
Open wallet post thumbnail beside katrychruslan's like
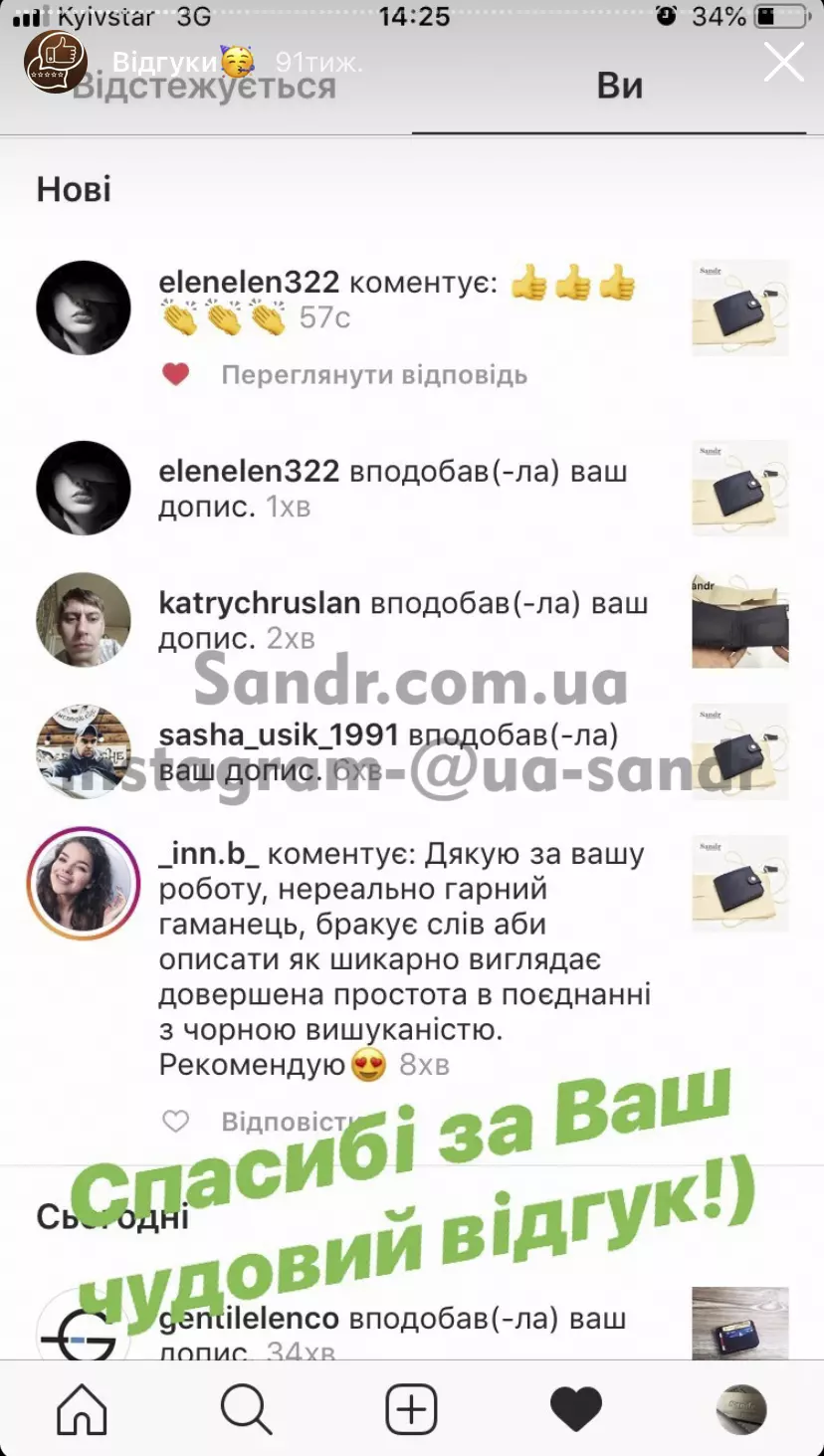tap(740, 620)
